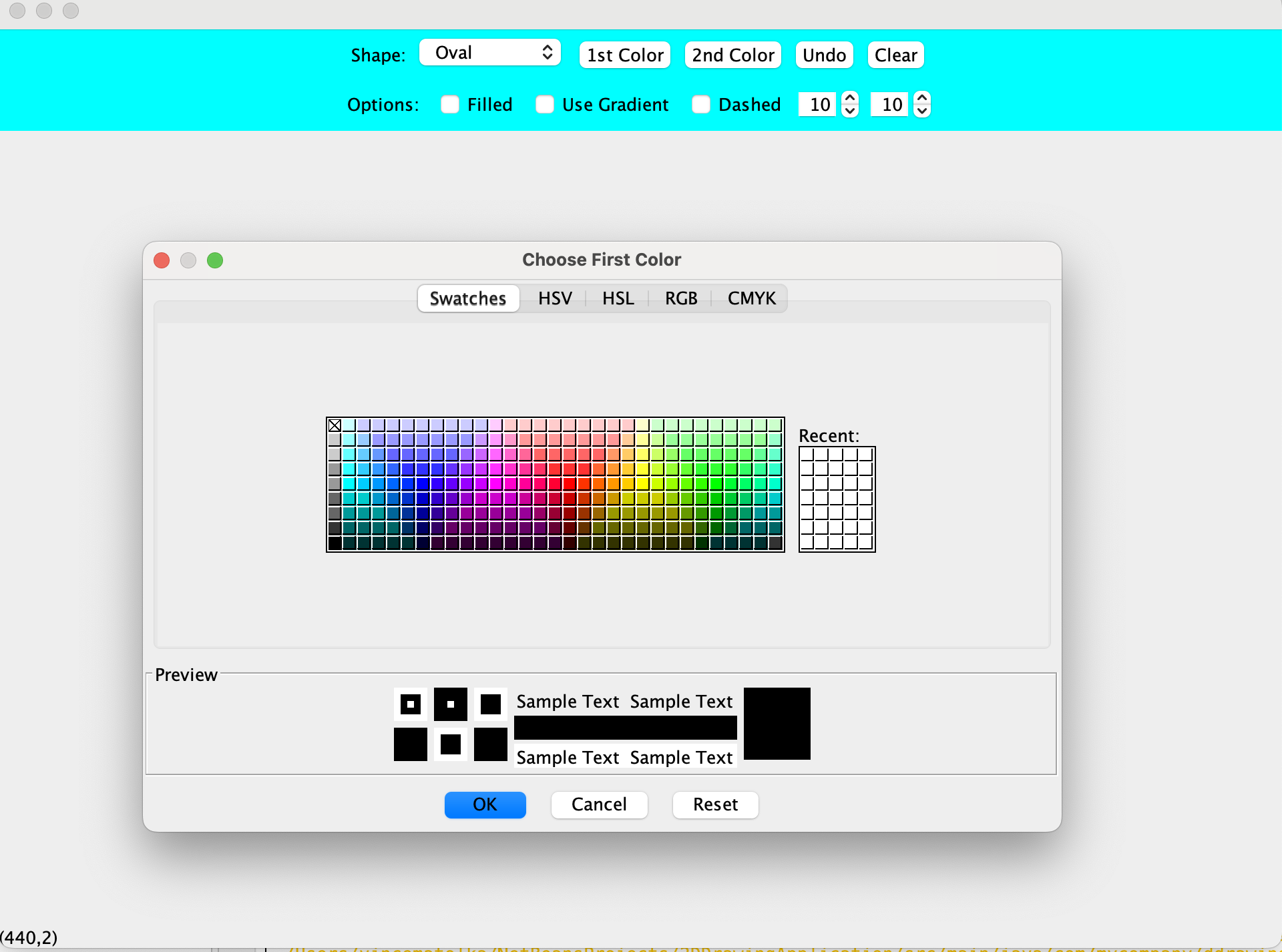Screen dimensions: 1282x952
Task: Check the Dashed option
Action: [701, 105]
